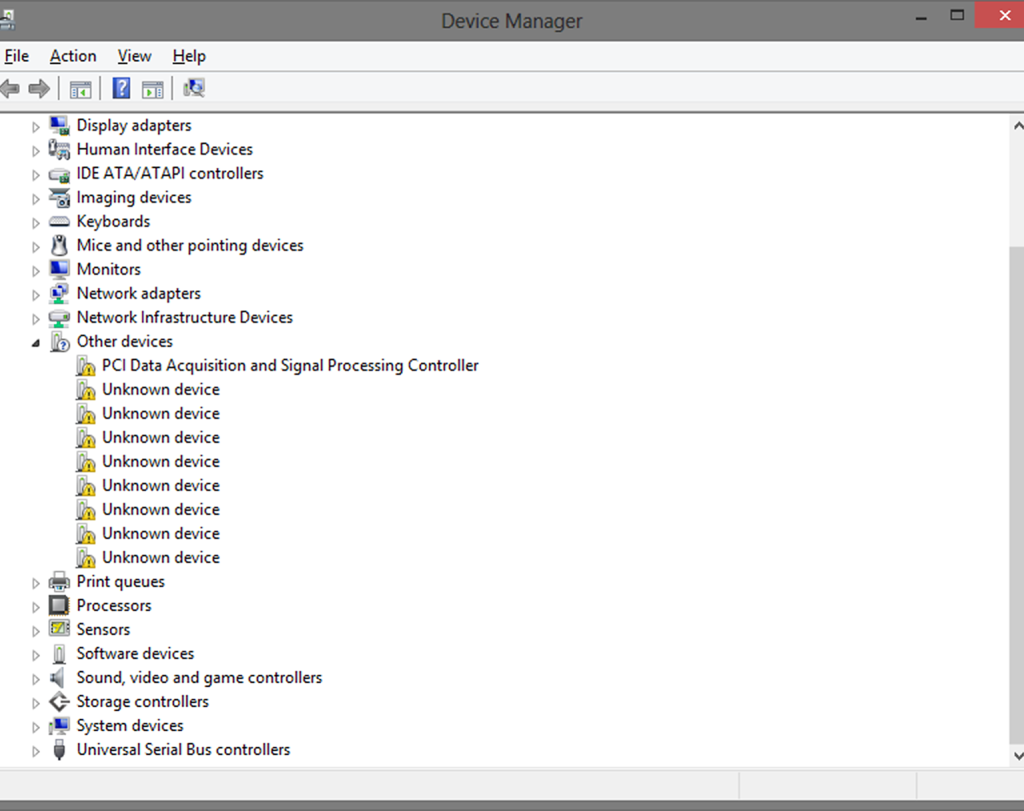Viewport: 1024px width, 811px height.
Task: Select the Software devices label
Action: pos(135,654)
